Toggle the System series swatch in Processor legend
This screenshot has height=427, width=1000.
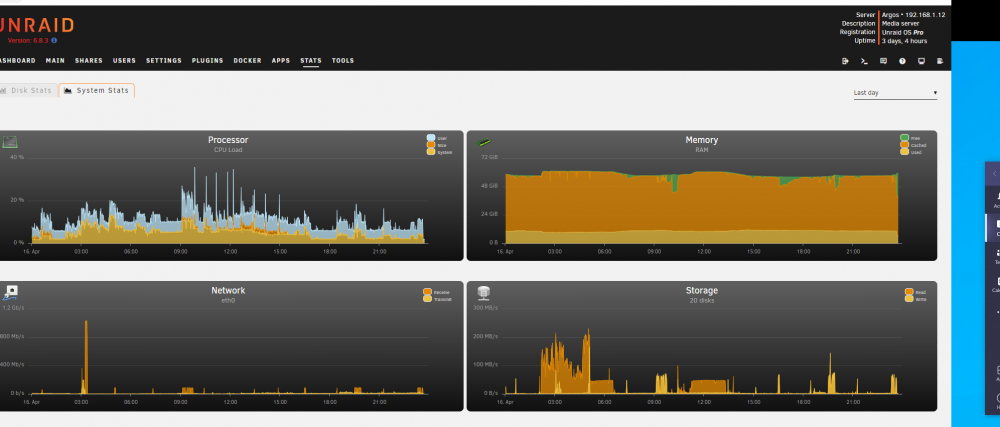pyautogui.click(x=431, y=152)
